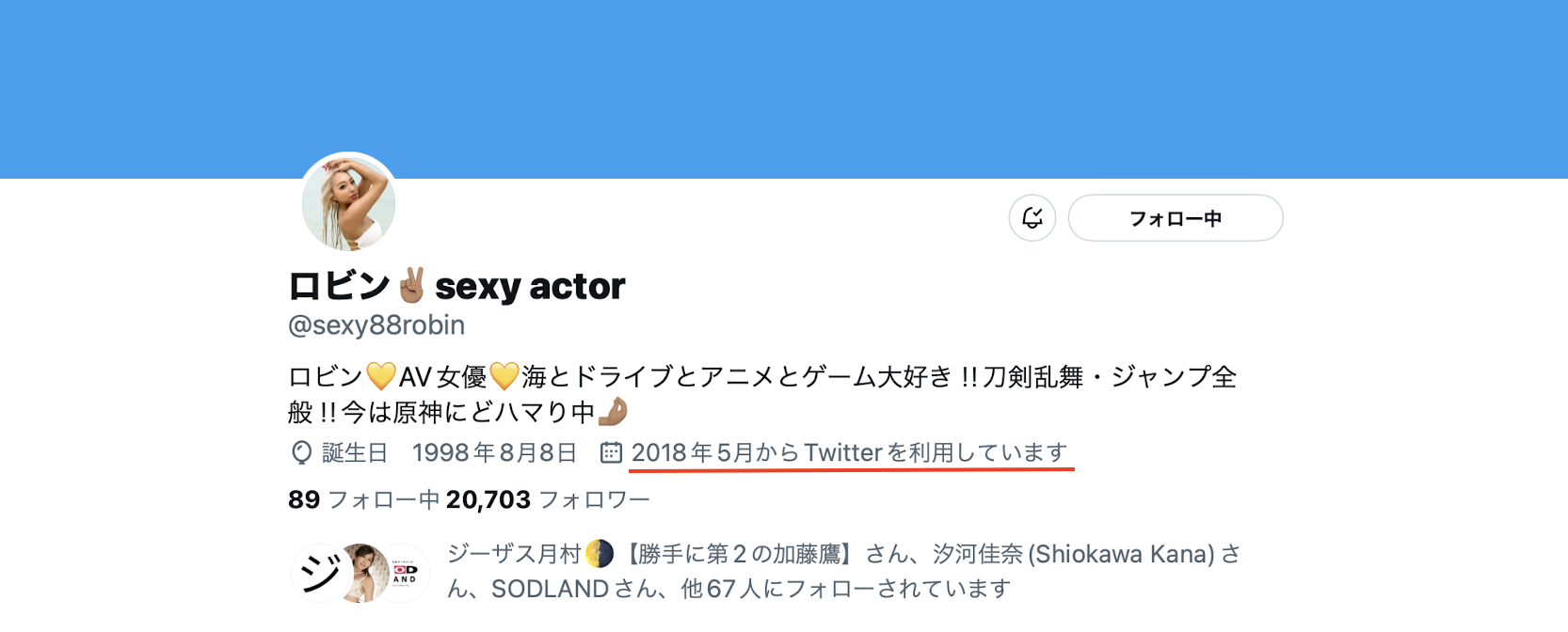Open the 他67人にフォローされています followers text

[x=844, y=589]
